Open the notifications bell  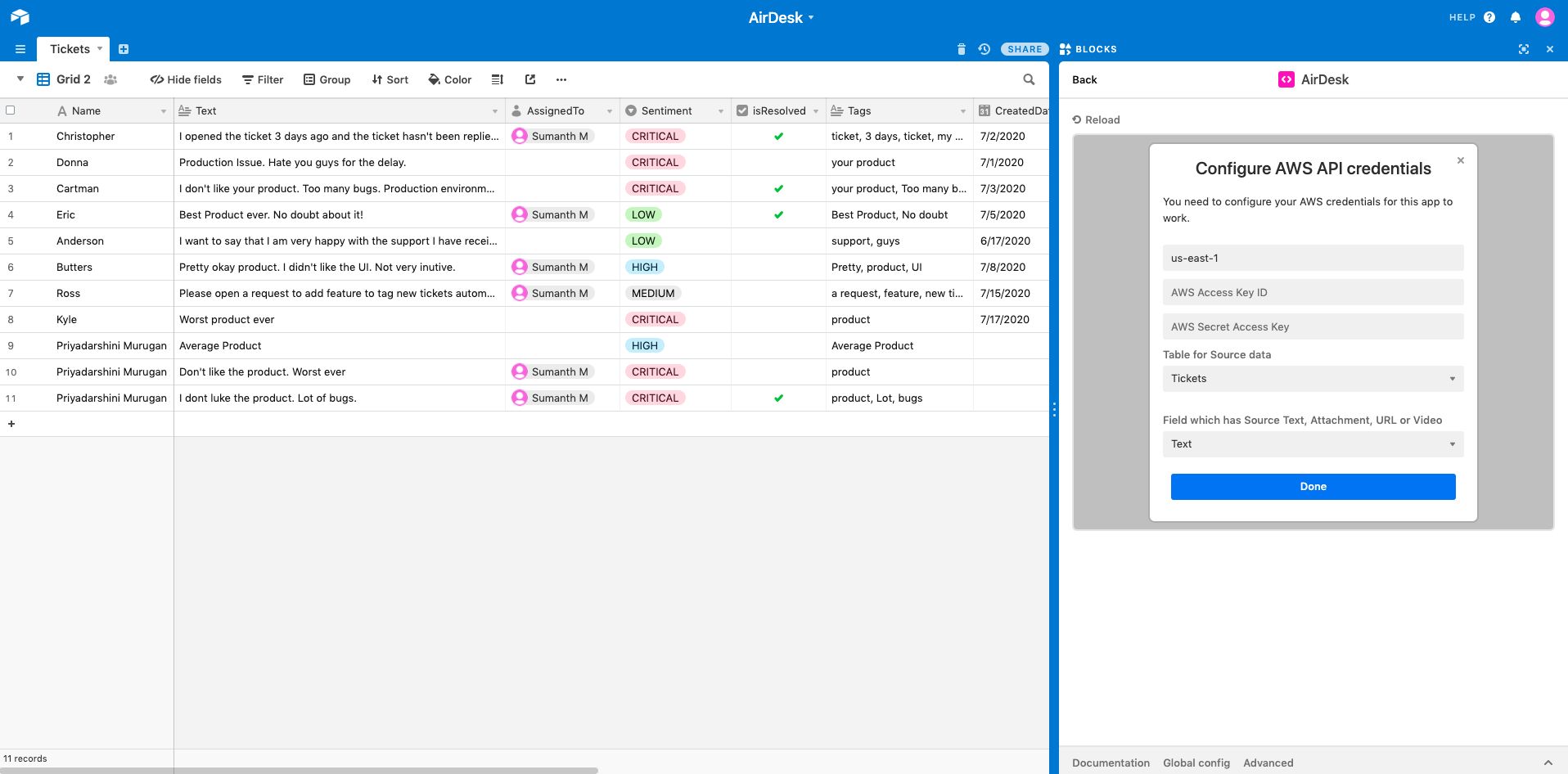1516,17
